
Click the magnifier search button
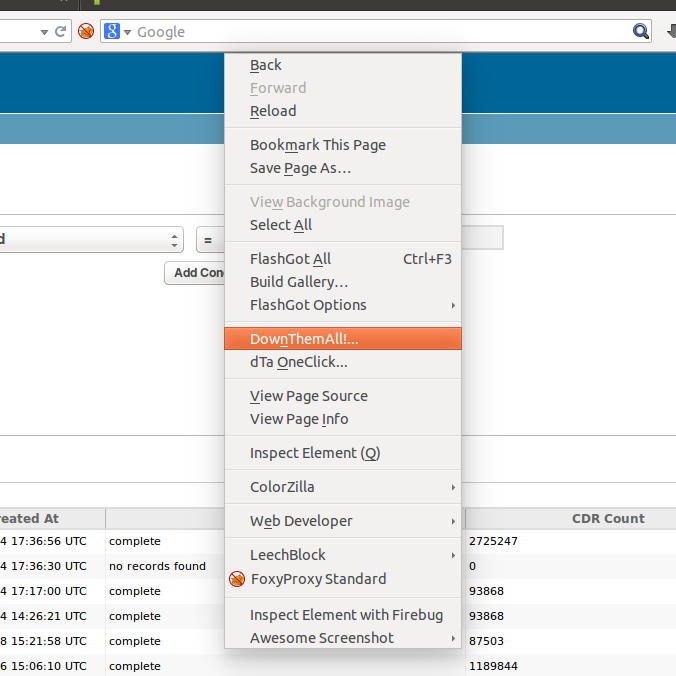tap(641, 31)
